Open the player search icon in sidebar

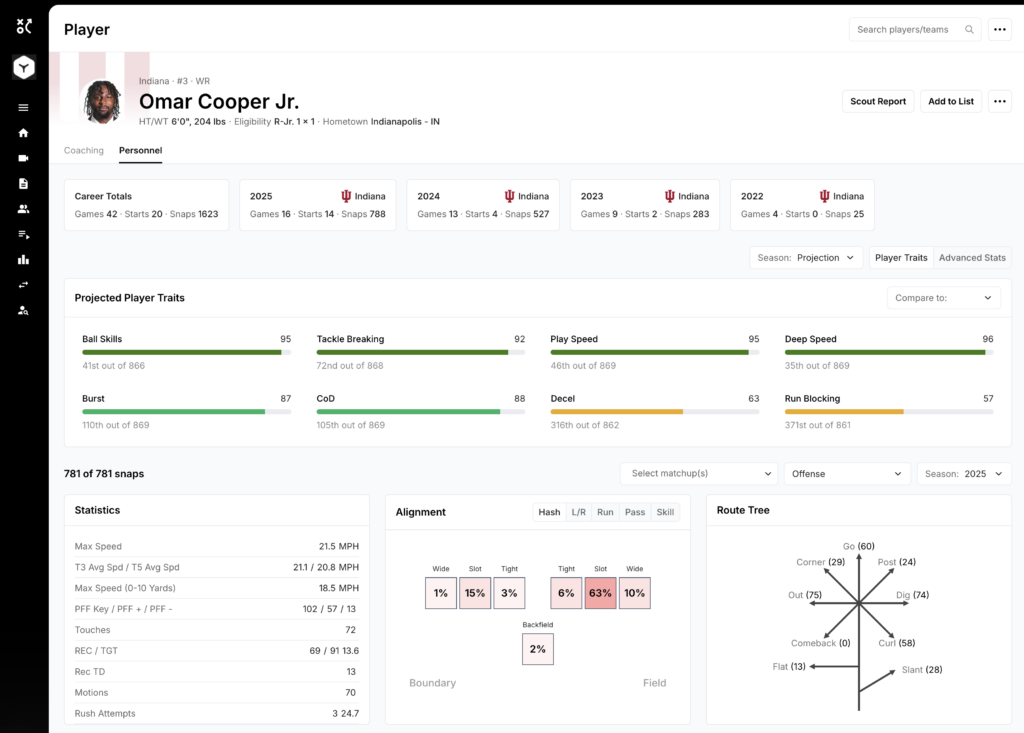(24, 310)
